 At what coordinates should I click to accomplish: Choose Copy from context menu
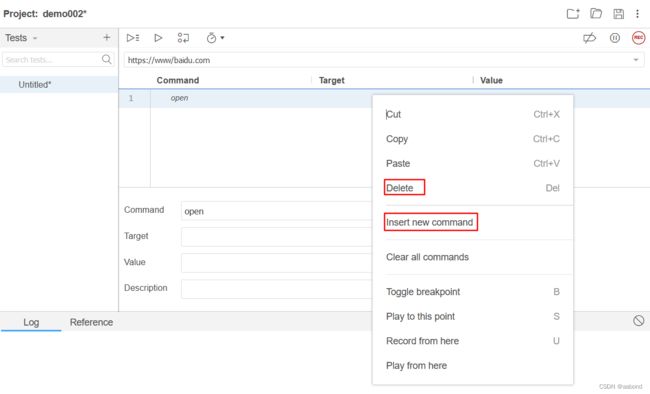click(x=473, y=139)
